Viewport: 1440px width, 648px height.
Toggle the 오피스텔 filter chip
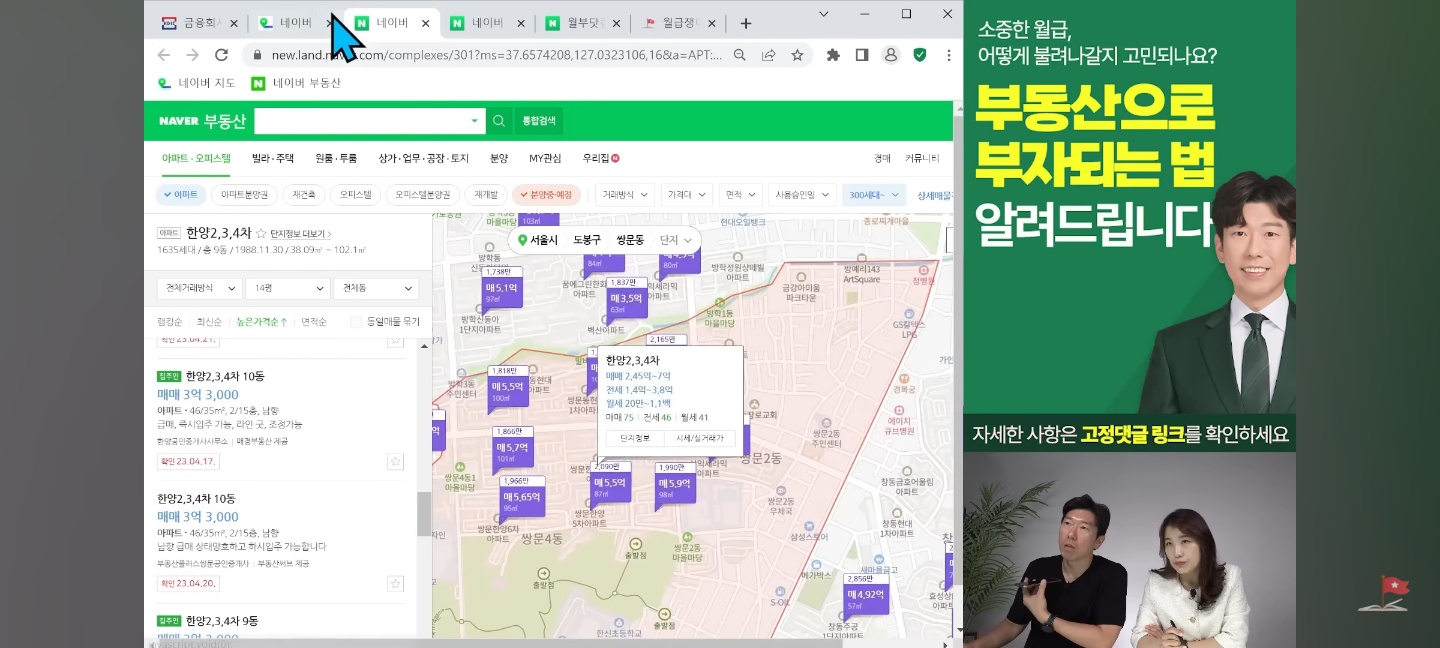coord(355,195)
